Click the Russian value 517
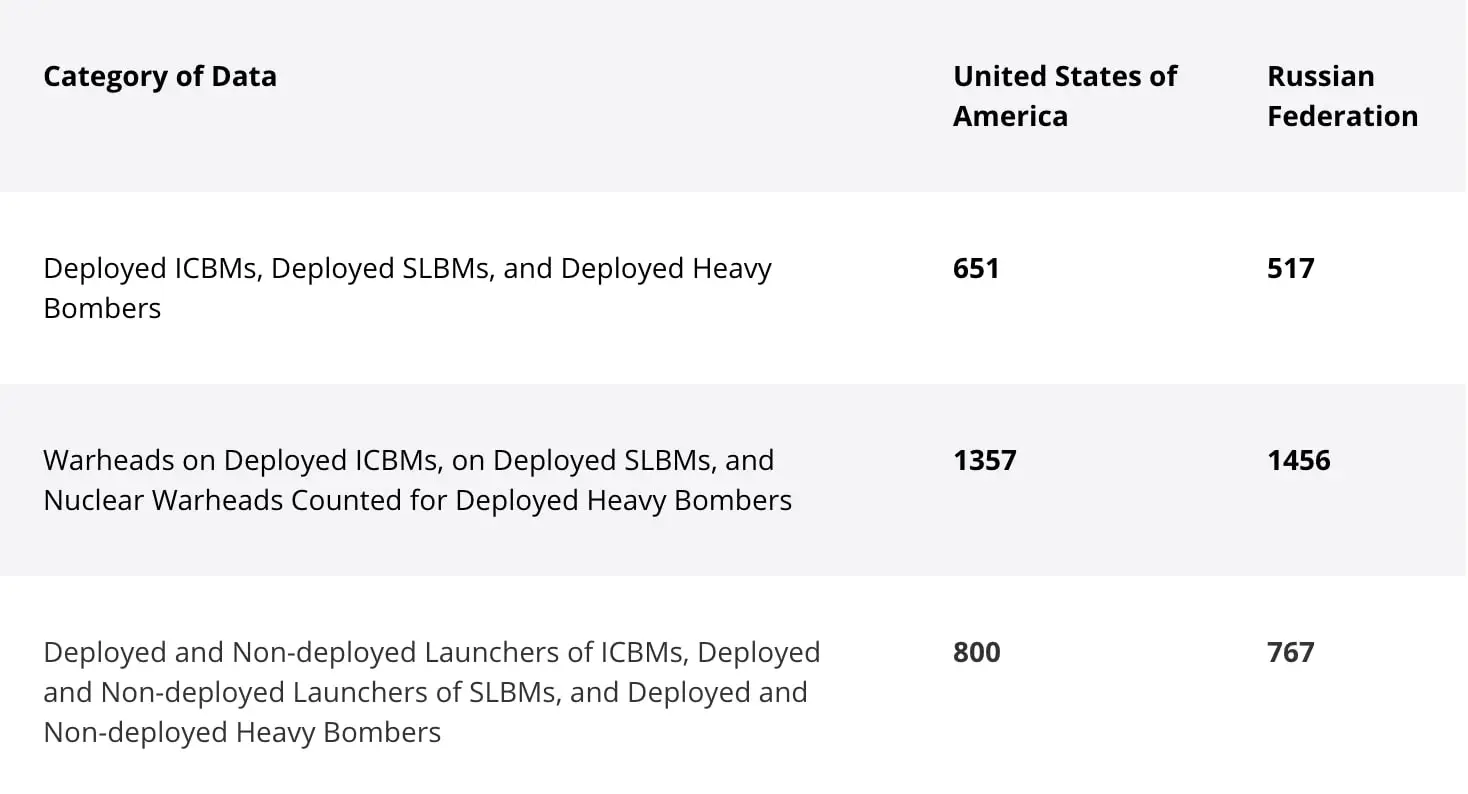 pyautogui.click(x=1290, y=269)
